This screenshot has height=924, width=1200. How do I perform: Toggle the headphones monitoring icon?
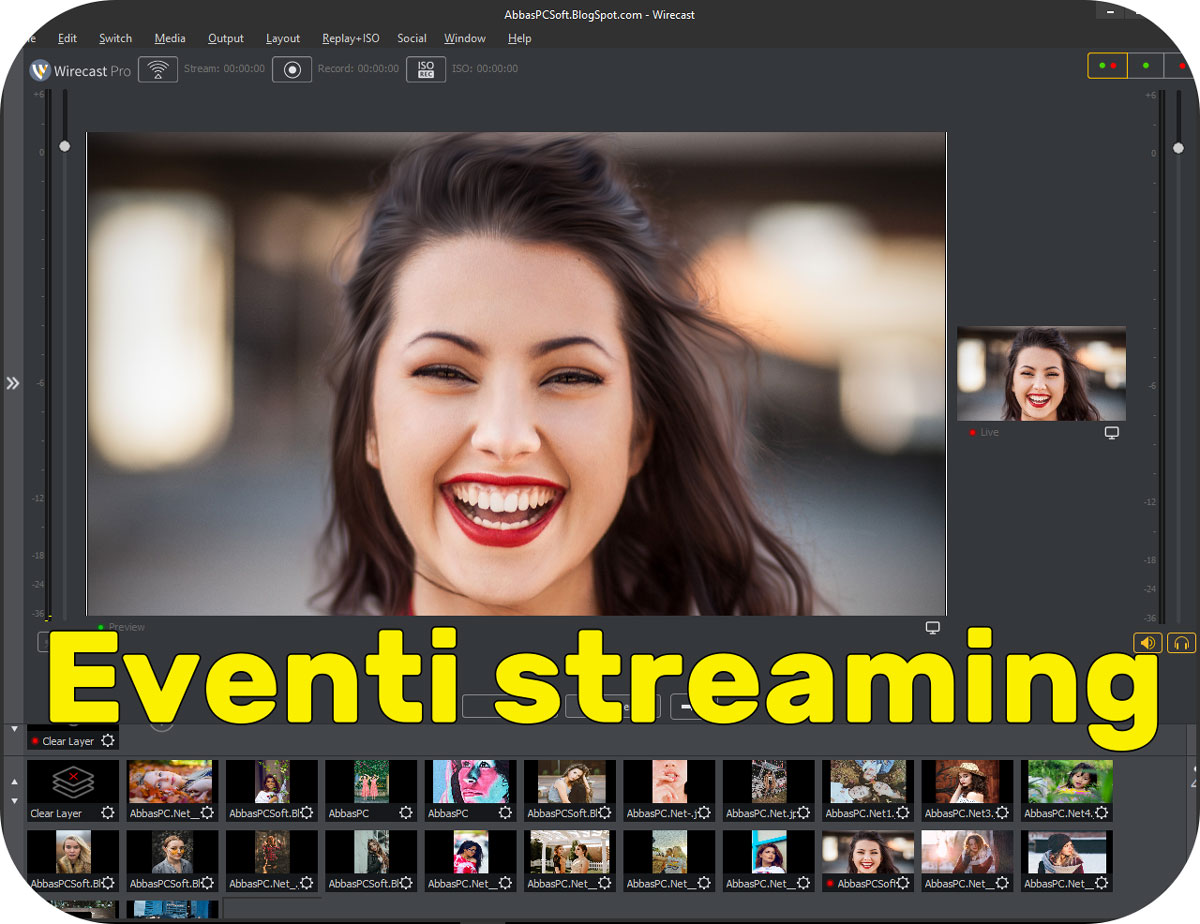(x=1182, y=643)
